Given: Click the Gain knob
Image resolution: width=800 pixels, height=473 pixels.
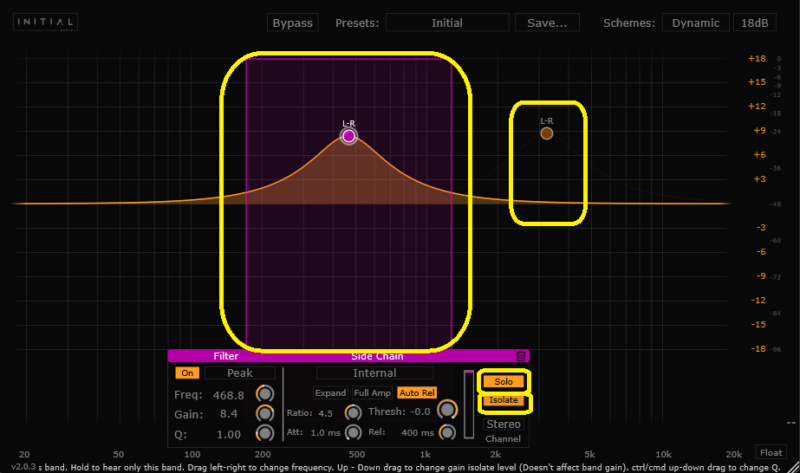Looking at the screenshot, I should pos(265,413).
